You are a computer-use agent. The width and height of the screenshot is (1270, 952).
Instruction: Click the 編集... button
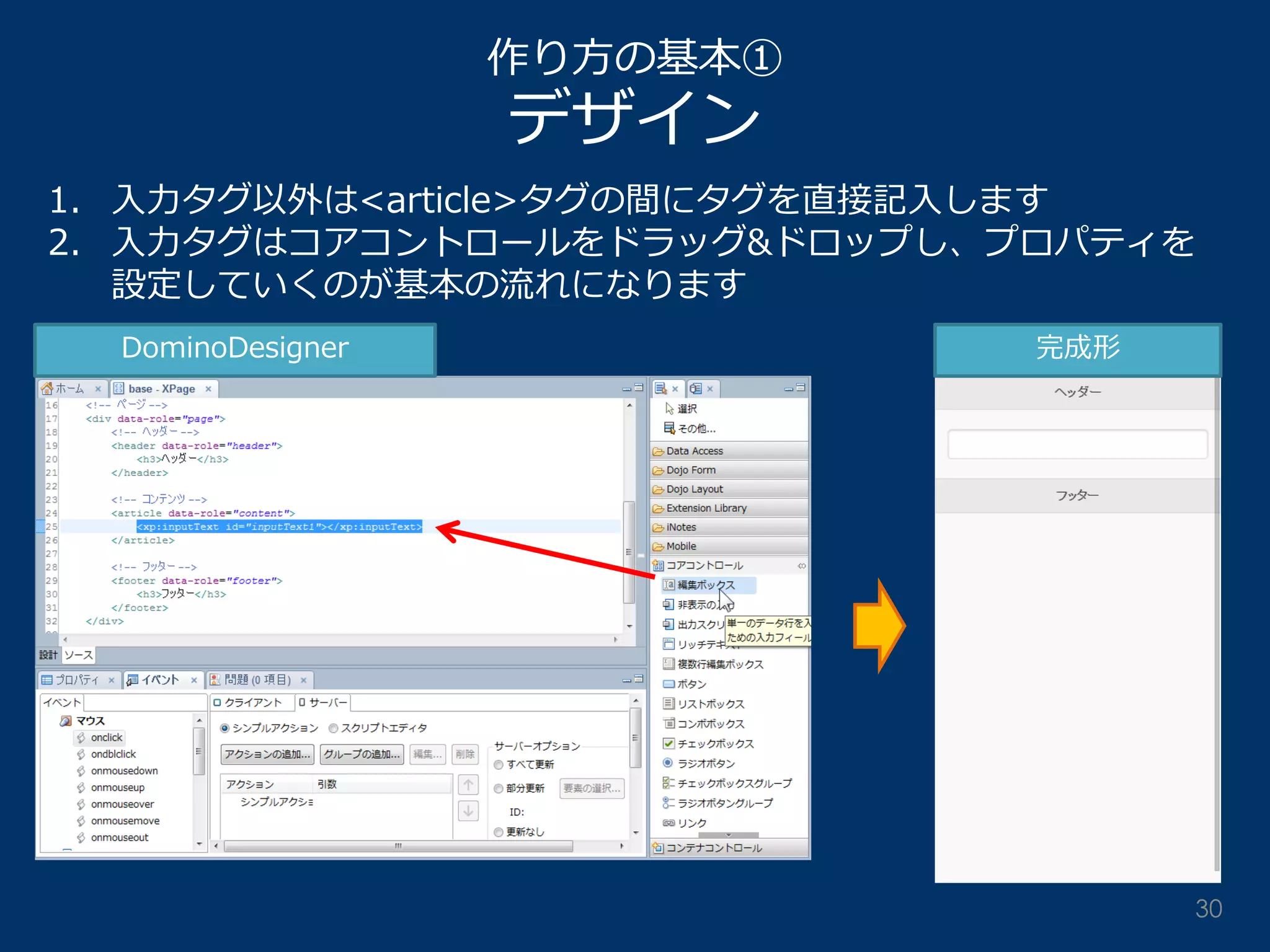(x=428, y=754)
